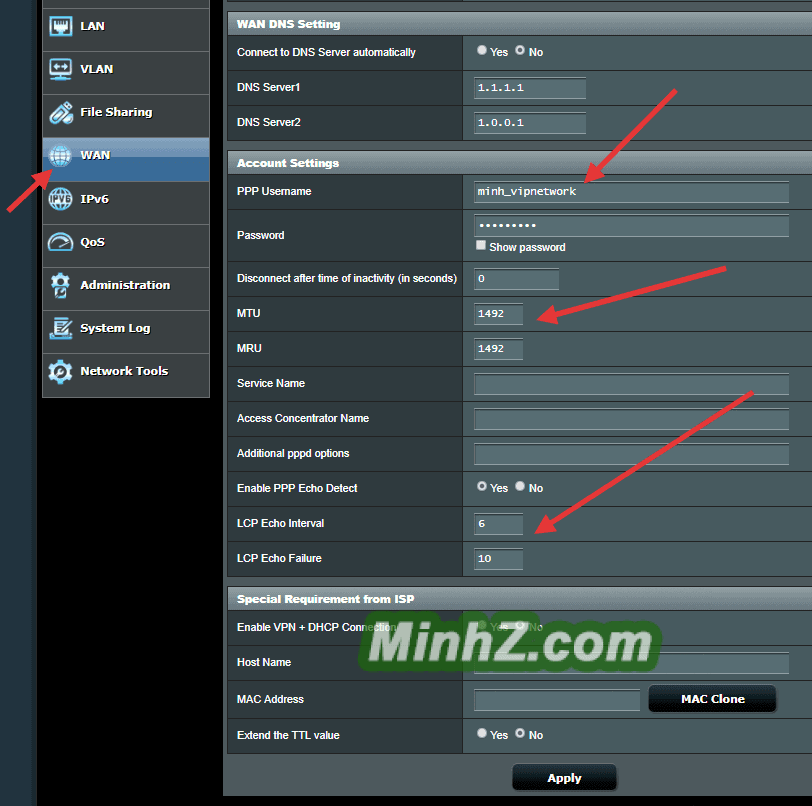
Task: Focus the DNS Server1 field
Action: click(x=529, y=88)
